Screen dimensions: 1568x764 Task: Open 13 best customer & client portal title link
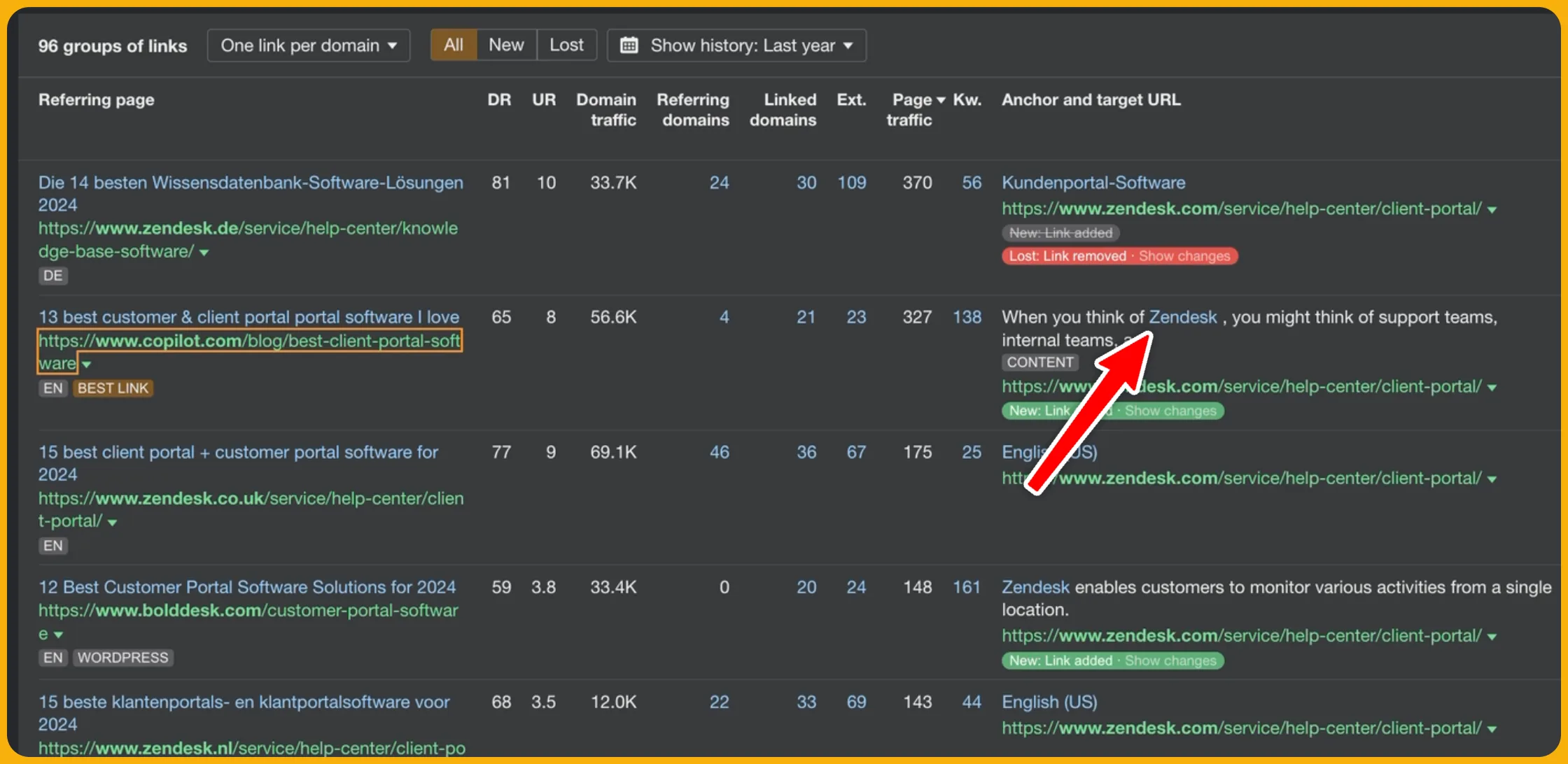pyautogui.click(x=248, y=317)
